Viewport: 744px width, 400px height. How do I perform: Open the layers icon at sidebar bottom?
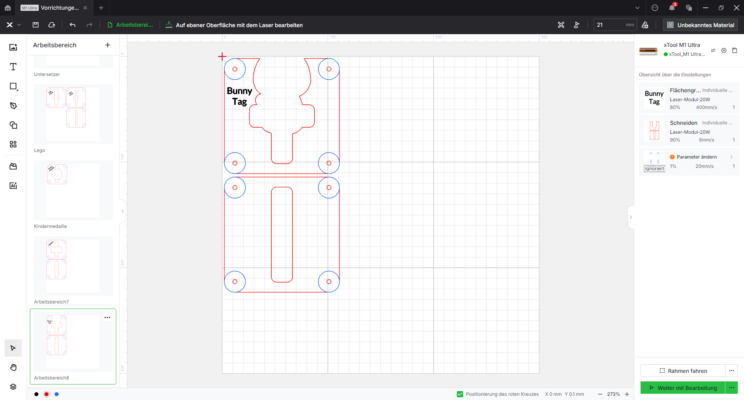point(13,387)
